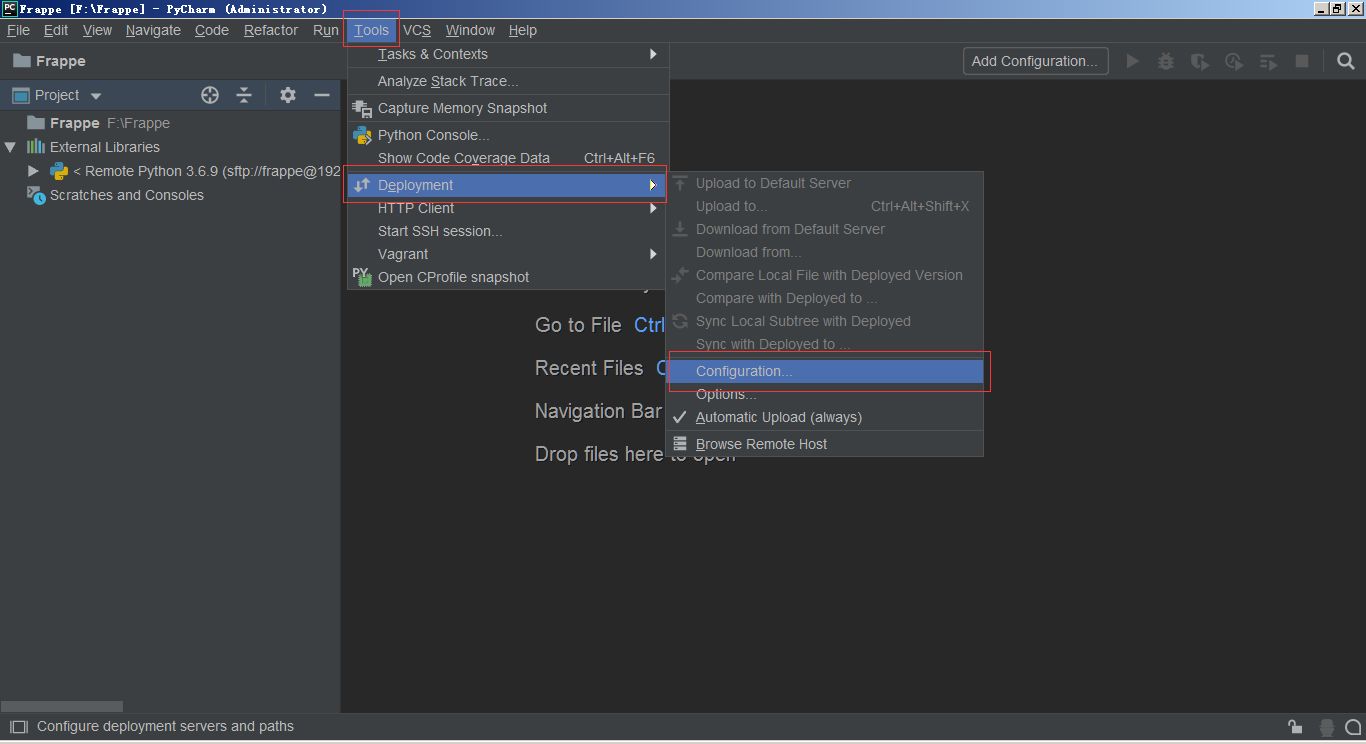Screen dimensions: 1366x744
Task: Click the Project panel horizontal scrollbar
Action: coord(63,706)
